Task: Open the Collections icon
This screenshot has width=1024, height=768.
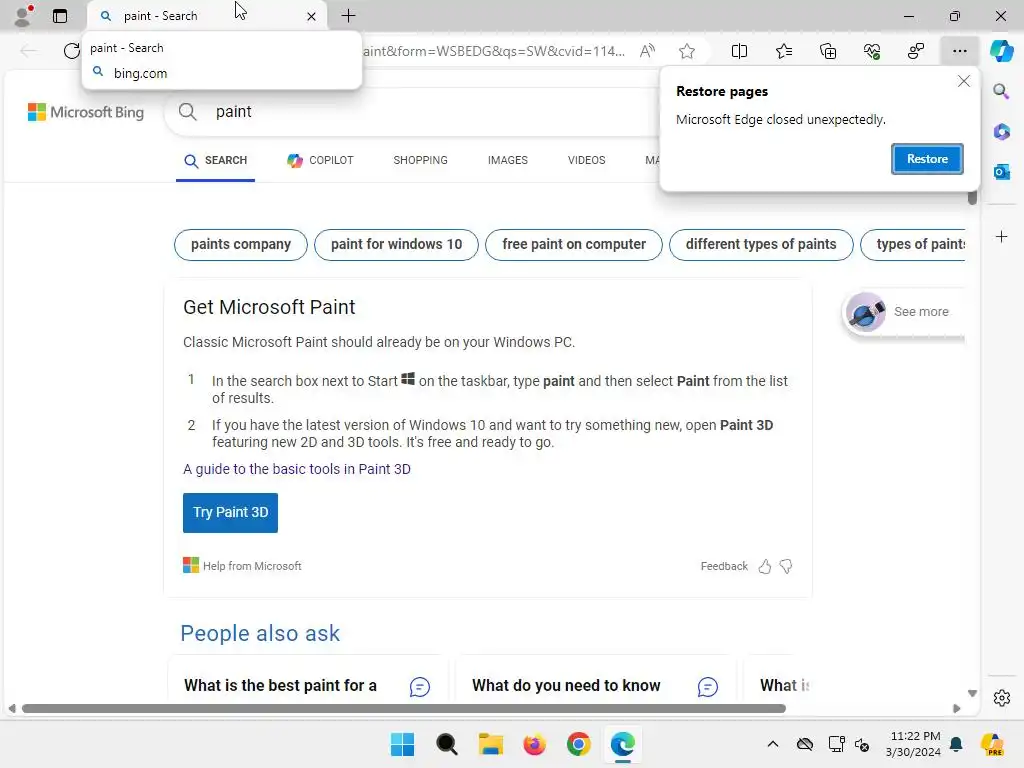Action: click(827, 51)
